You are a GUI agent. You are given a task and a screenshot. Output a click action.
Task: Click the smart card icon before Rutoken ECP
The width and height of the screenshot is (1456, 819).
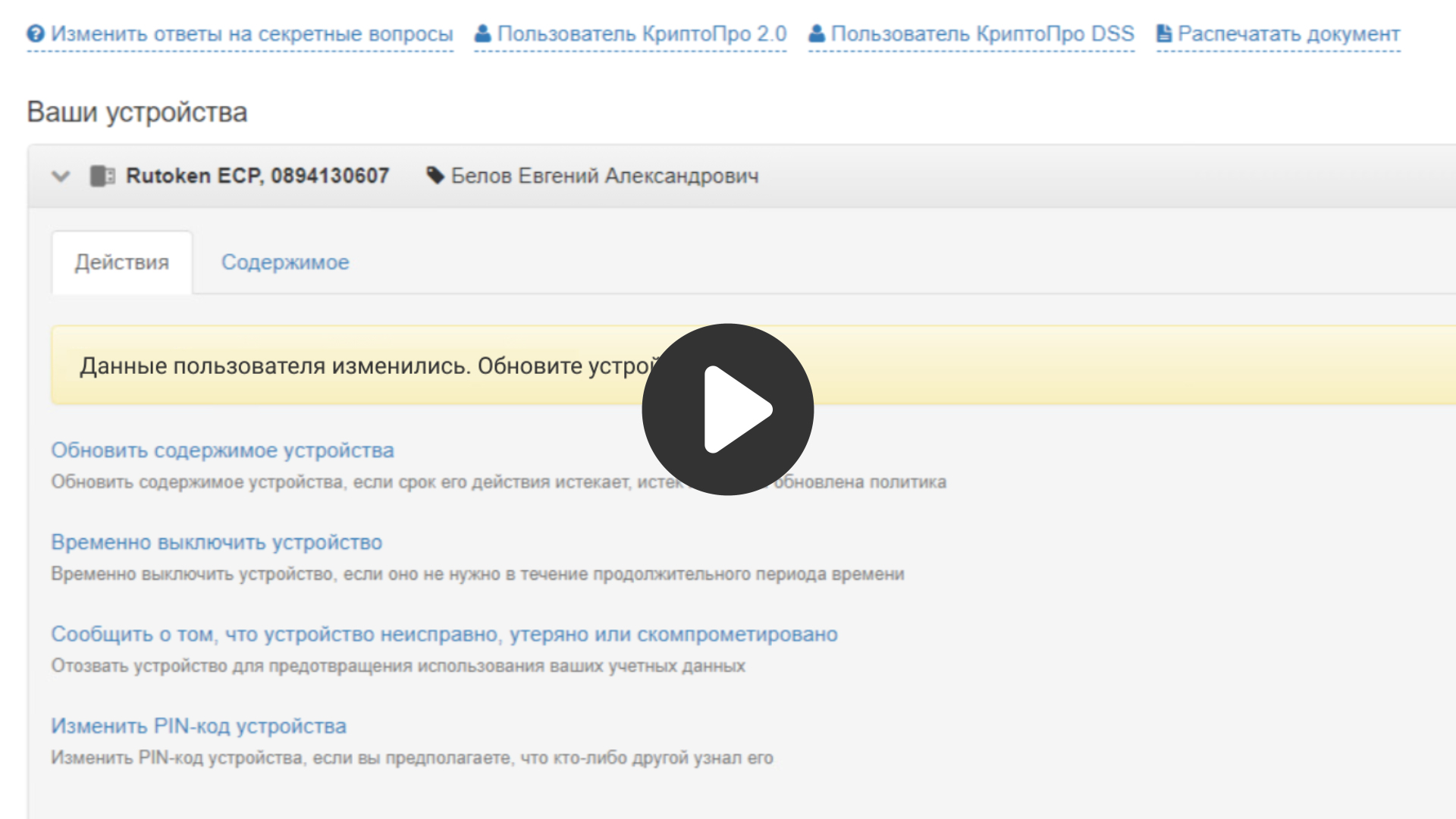(102, 175)
